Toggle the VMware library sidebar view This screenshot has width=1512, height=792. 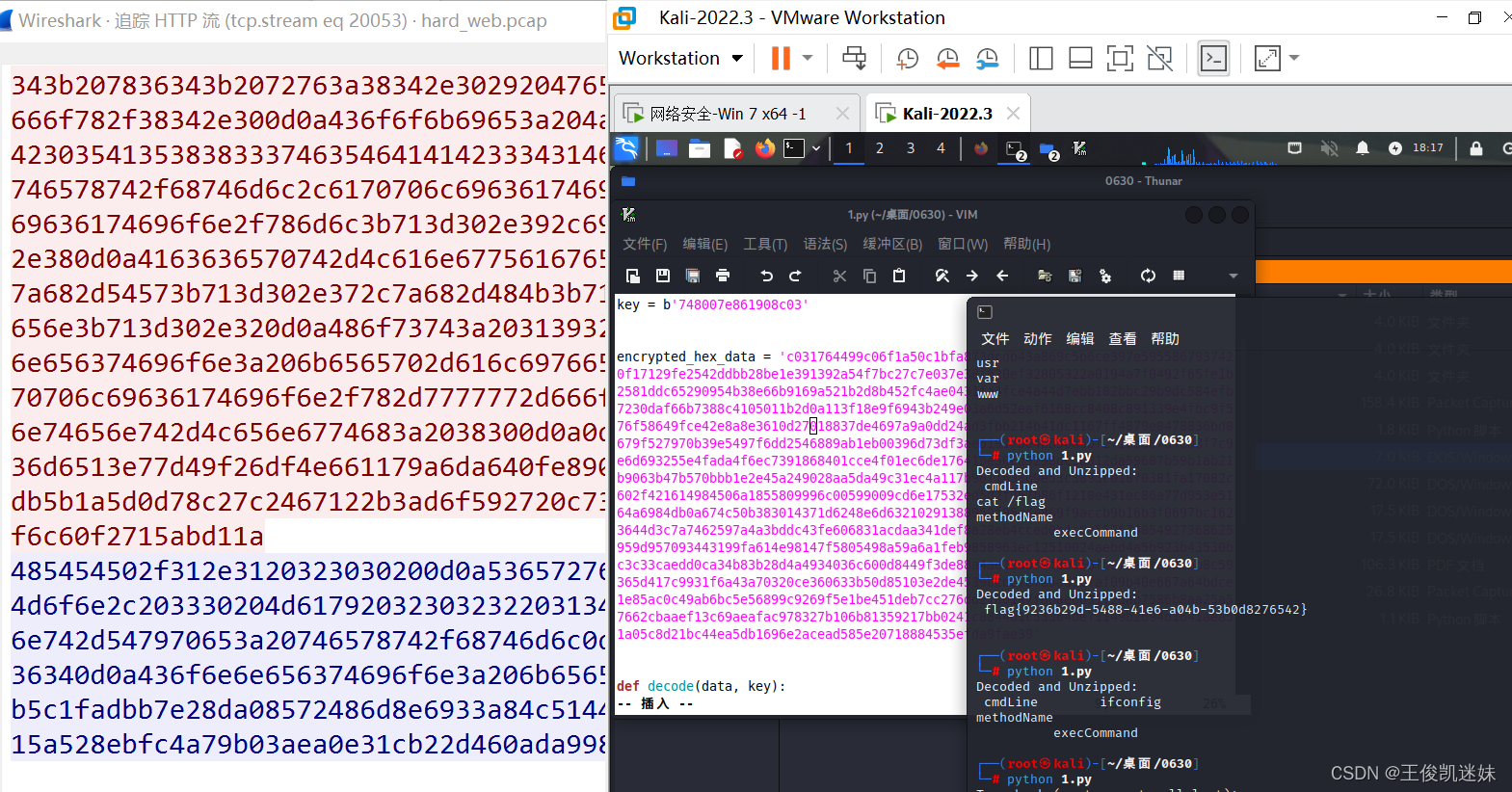click(1041, 59)
